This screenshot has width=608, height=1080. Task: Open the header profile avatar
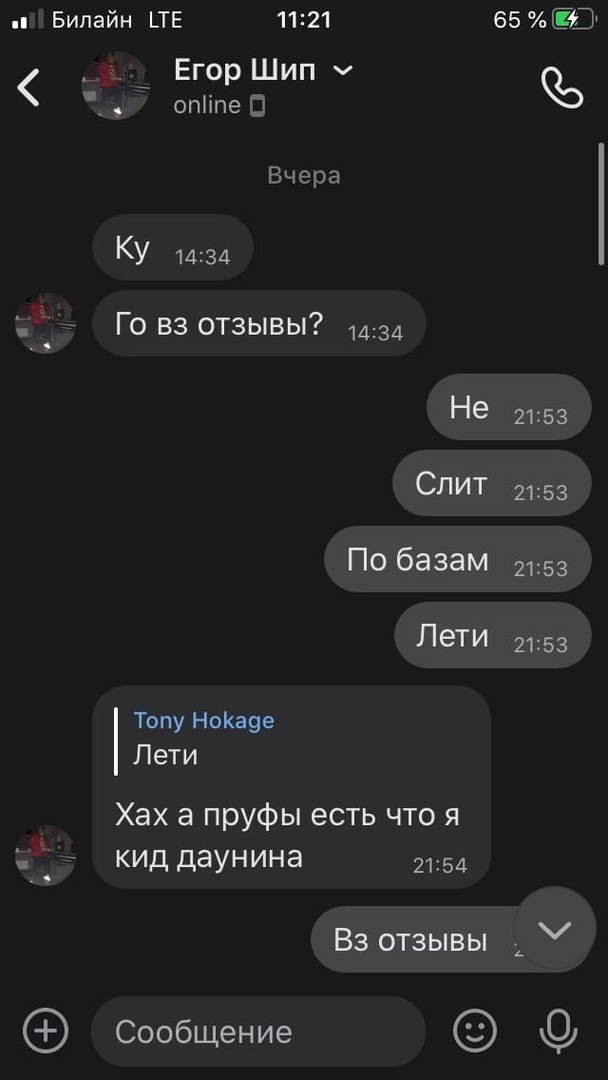(115, 85)
